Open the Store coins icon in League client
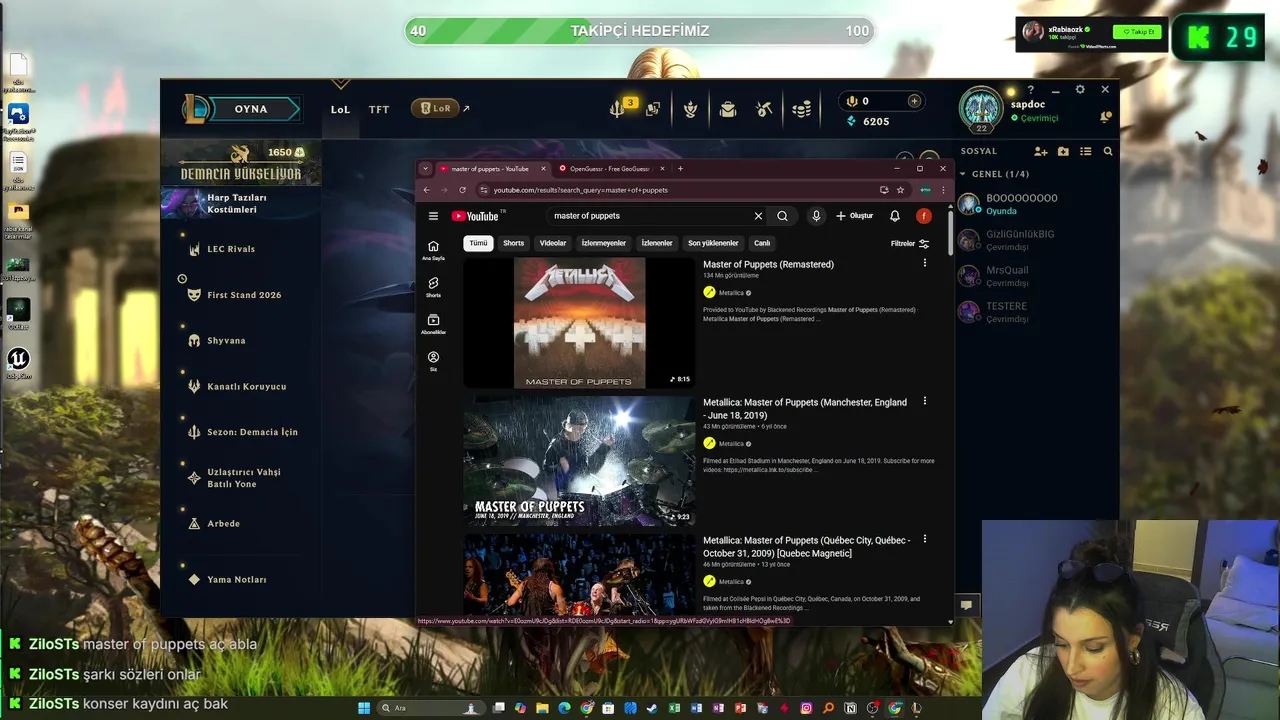1280x720 pixels. click(x=802, y=109)
